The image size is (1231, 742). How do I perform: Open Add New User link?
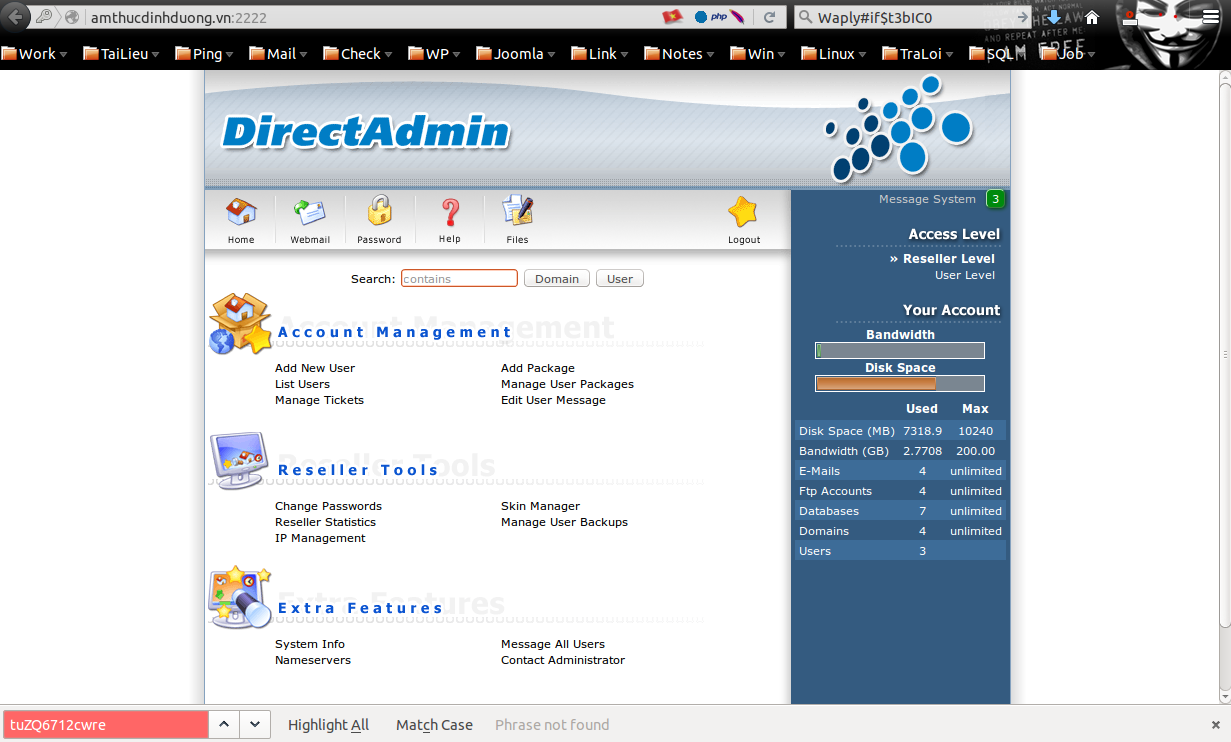(x=315, y=368)
